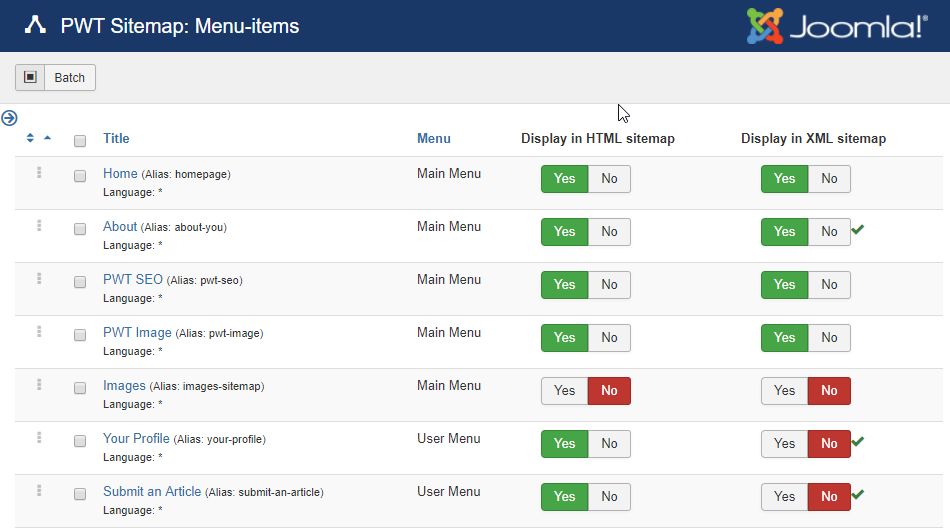Select the Your Profile row checkbox
This screenshot has height=532, width=950.
pyautogui.click(x=80, y=441)
